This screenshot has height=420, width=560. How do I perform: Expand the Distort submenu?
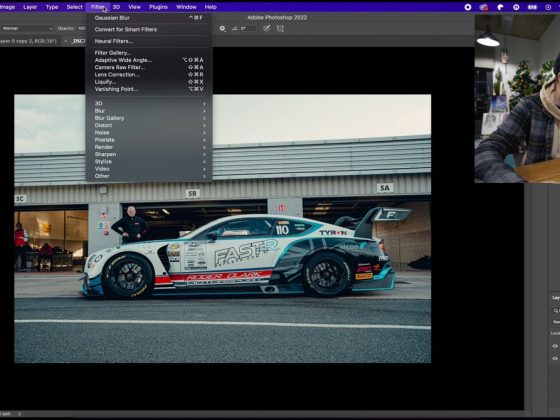click(149, 125)
